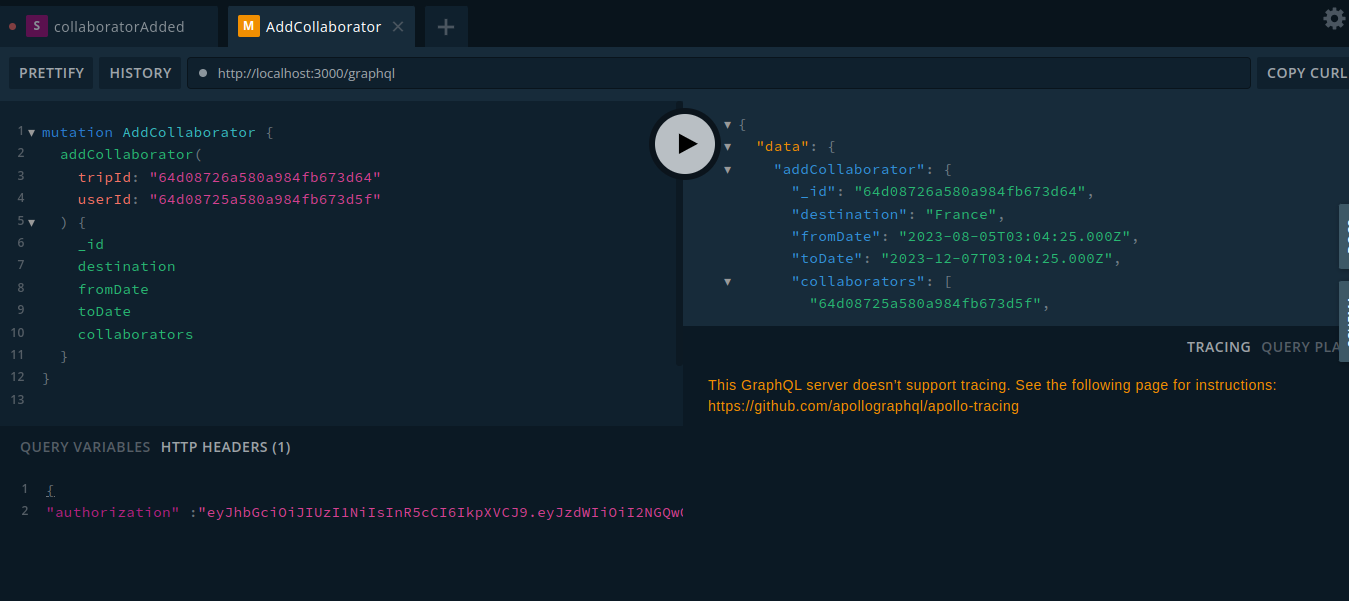
Task: Run the AddCollaborator mutation with play button
Action: point(684,143)
